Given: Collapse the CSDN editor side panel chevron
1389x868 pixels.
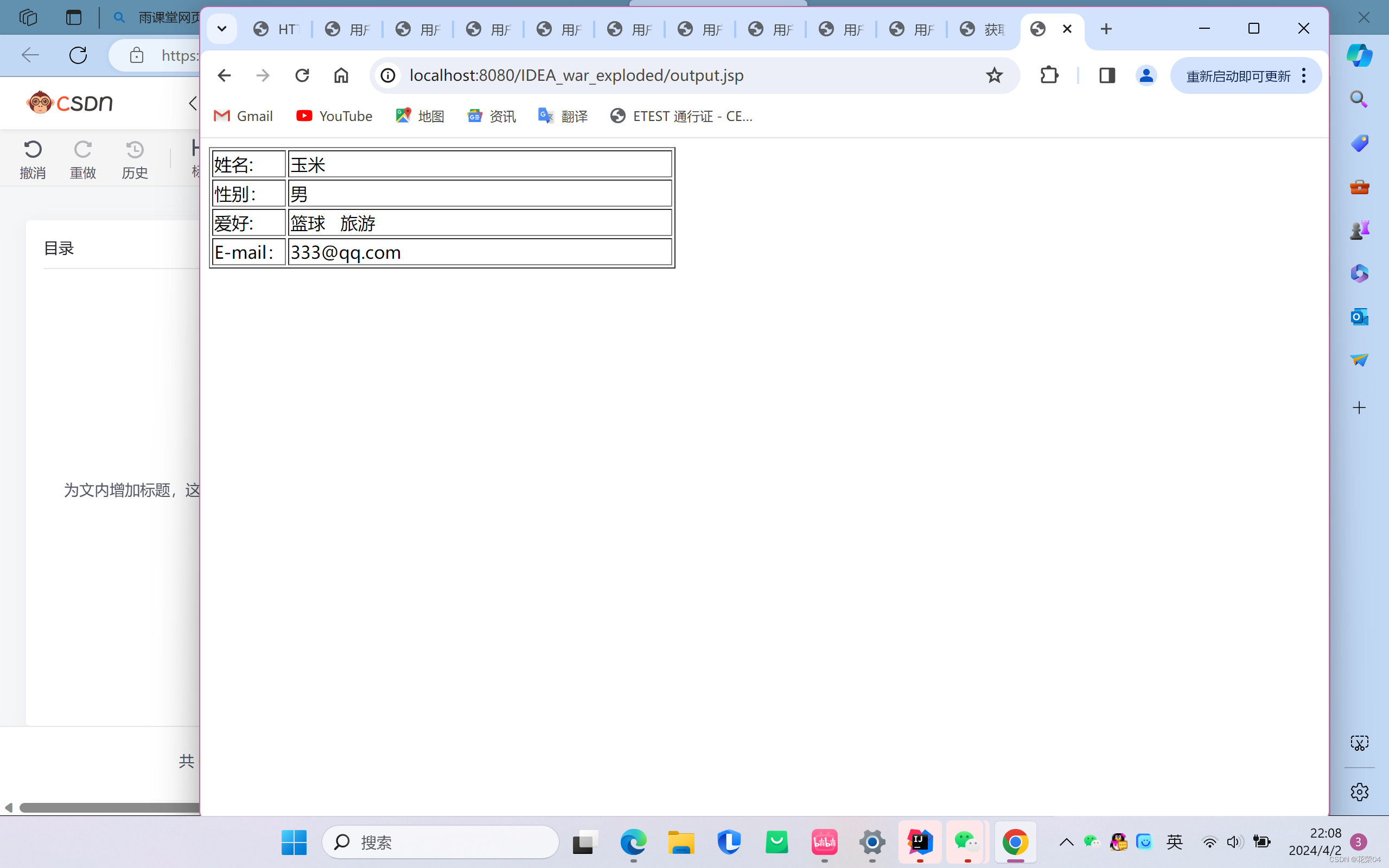Looking at the screenshot, I should coord(193,103).
